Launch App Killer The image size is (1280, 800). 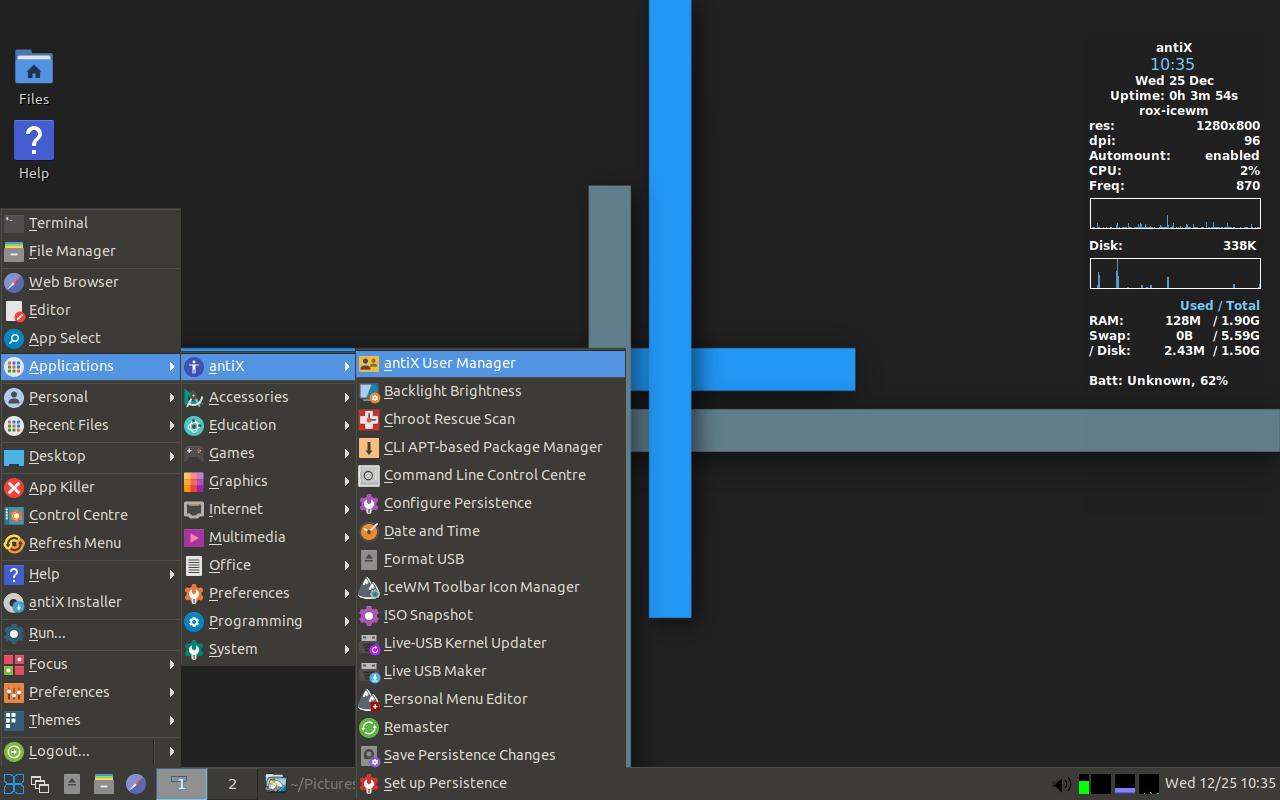click(x=91, y=487)
